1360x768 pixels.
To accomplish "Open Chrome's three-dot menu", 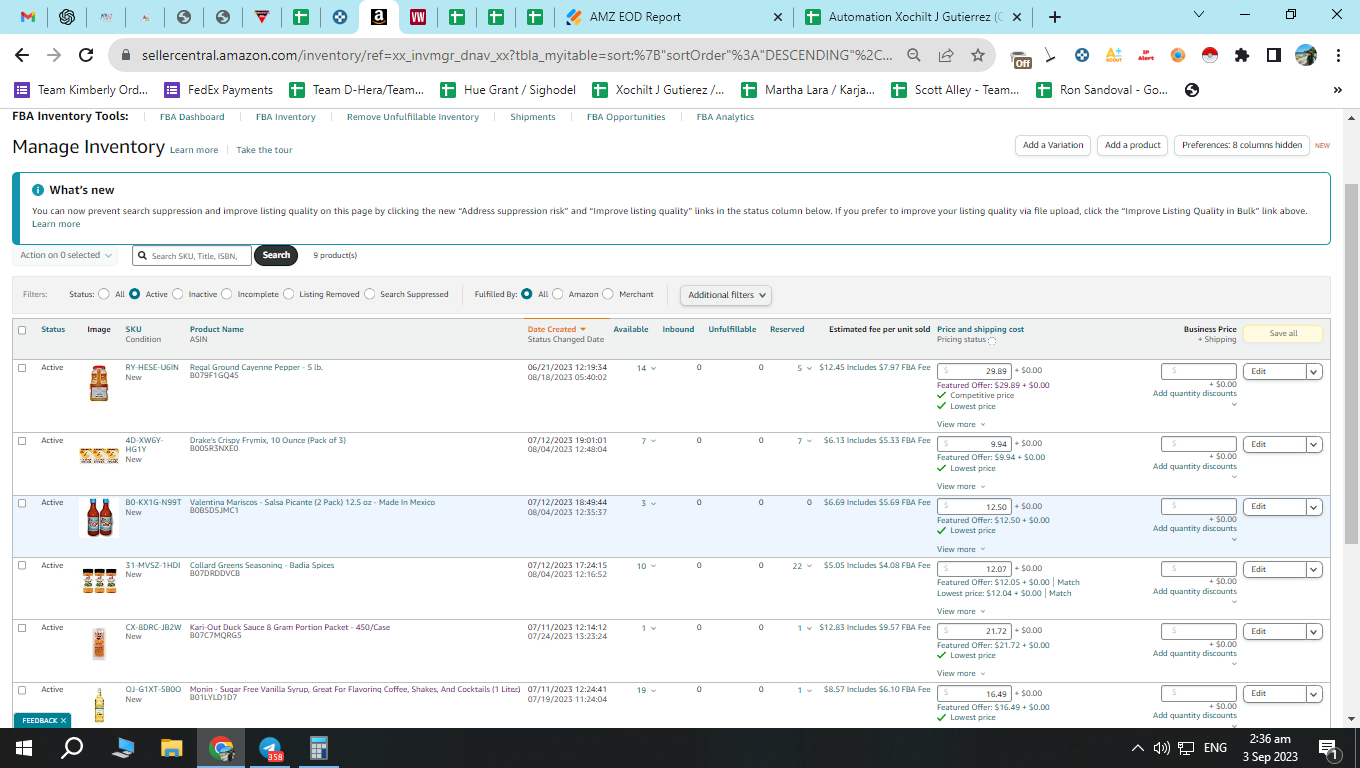I will tap(1338, 56).
